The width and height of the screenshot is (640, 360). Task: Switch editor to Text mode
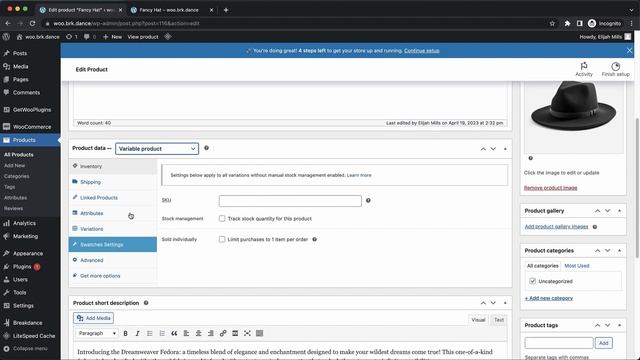point(499,320)
